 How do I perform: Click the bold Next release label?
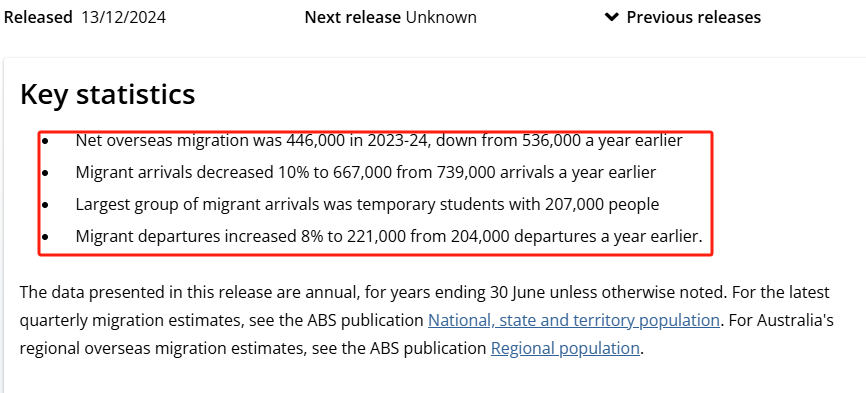click(x=353, y=17)
